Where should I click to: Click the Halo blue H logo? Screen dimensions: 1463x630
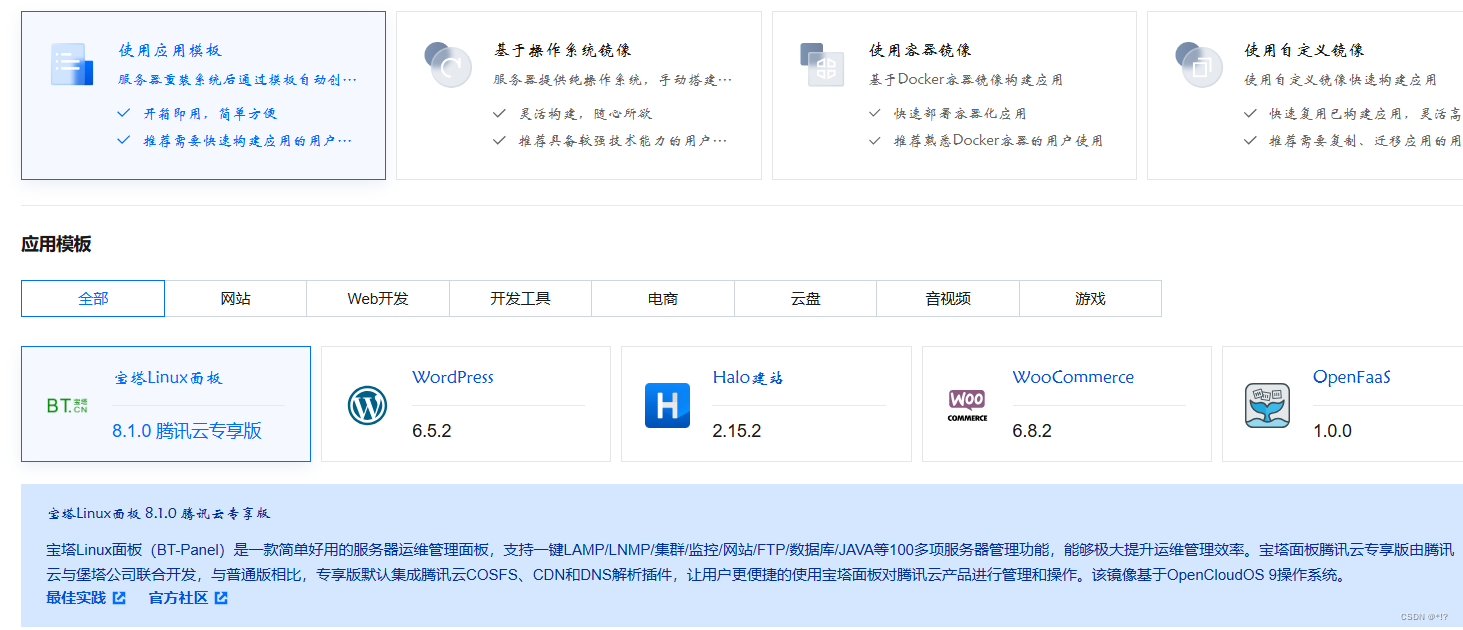(x=667, y=405)
